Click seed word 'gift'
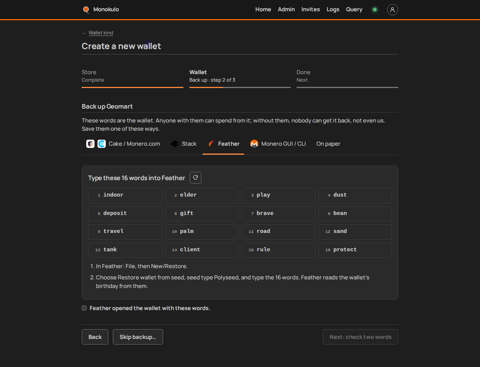This screenshot has height=367, width=480. coord(187,213)
